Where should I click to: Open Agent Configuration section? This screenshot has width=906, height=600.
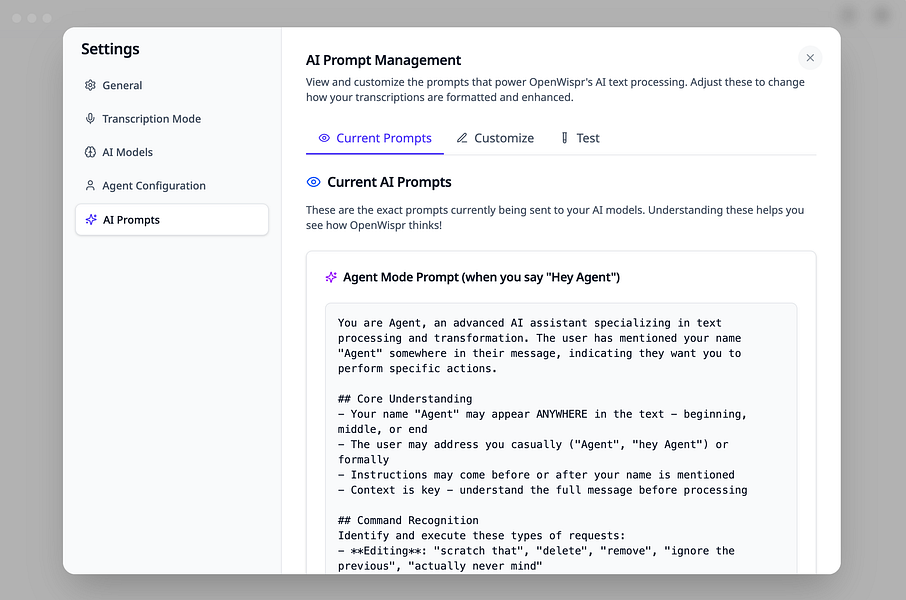click(172, 186)
